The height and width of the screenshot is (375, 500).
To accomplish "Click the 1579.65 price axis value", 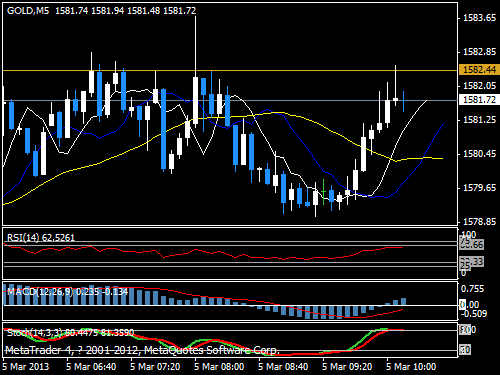I will click(x=480, y=188).
